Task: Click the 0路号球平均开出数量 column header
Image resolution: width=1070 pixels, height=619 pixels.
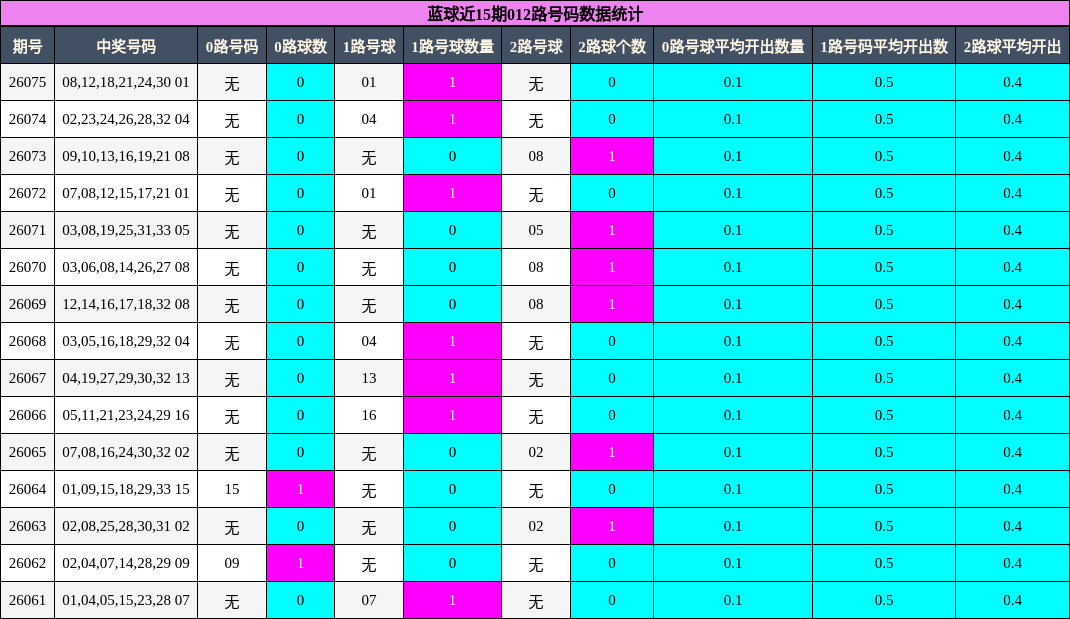Action: point(733,46)
